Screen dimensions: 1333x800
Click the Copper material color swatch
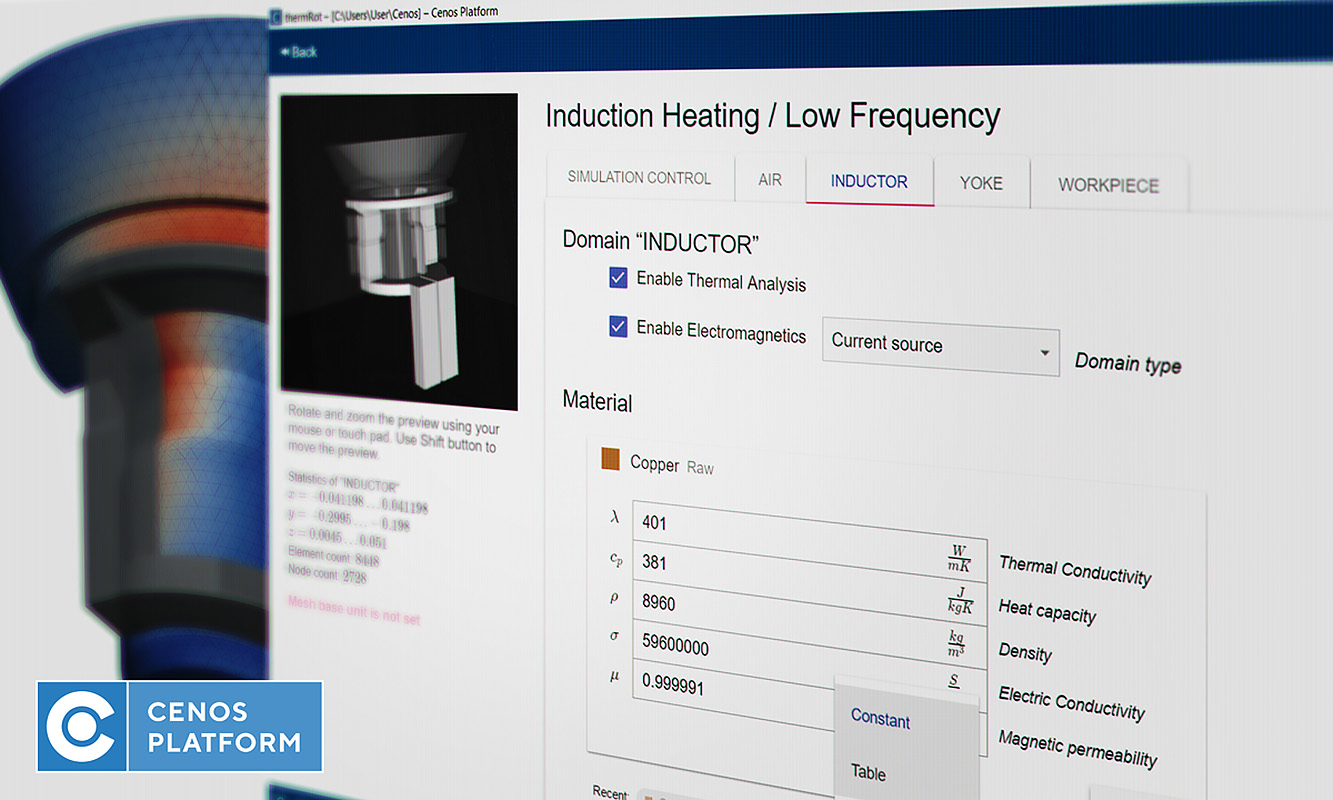point(610,460)
